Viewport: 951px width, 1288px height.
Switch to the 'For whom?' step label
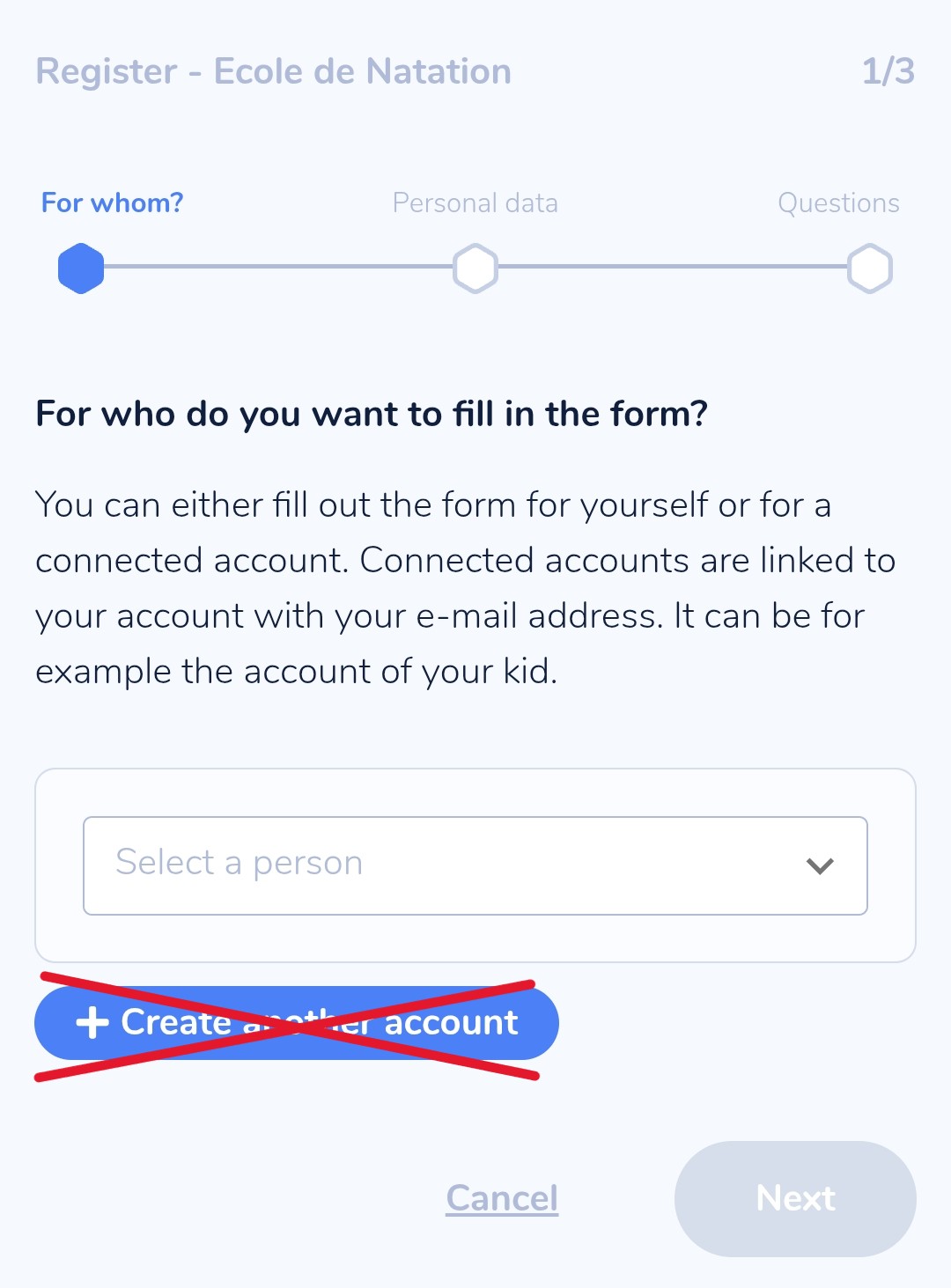click(x=113, y=203)
